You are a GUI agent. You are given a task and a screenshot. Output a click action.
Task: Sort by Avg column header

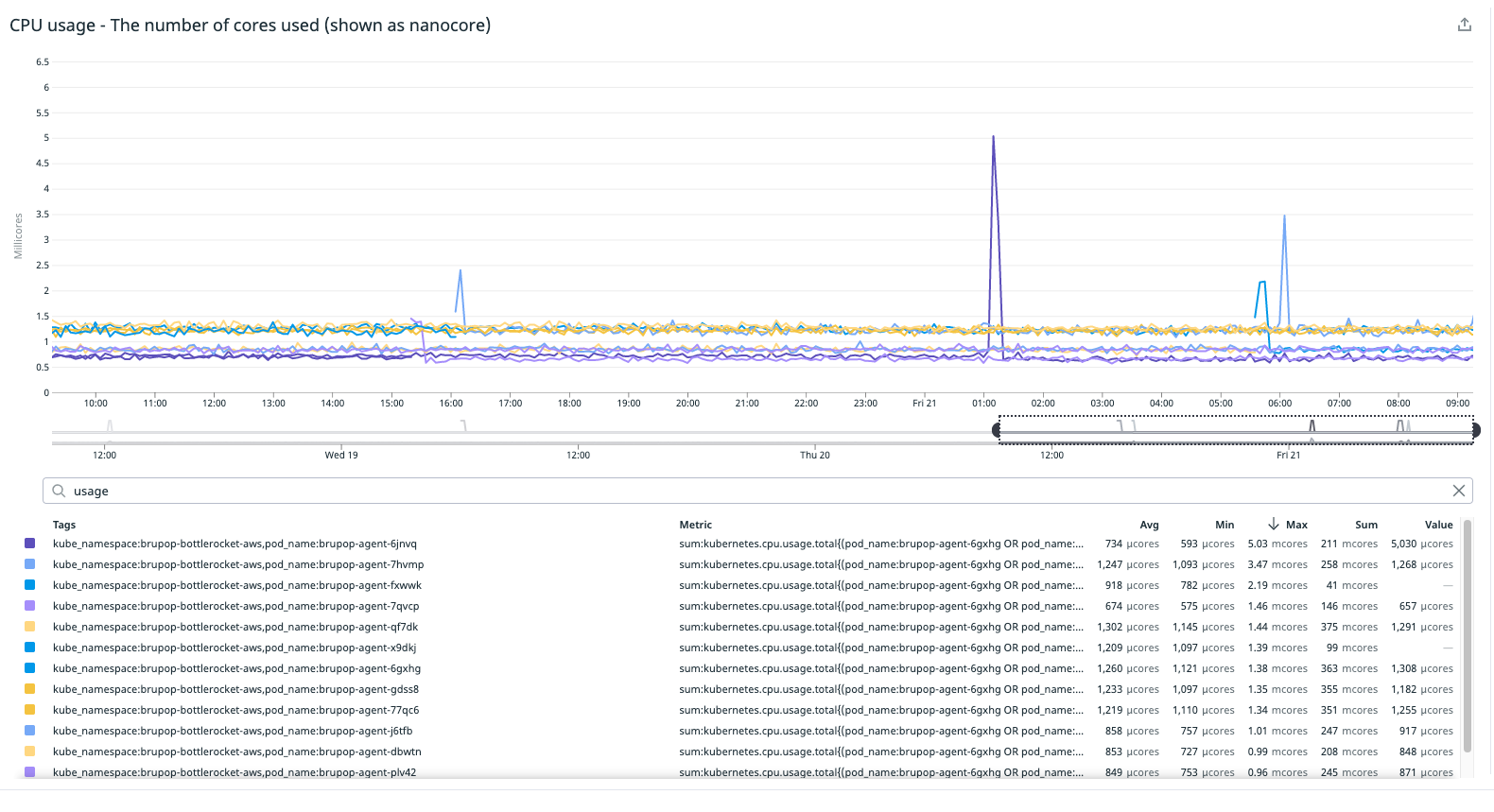click(x=1149, y=525)
